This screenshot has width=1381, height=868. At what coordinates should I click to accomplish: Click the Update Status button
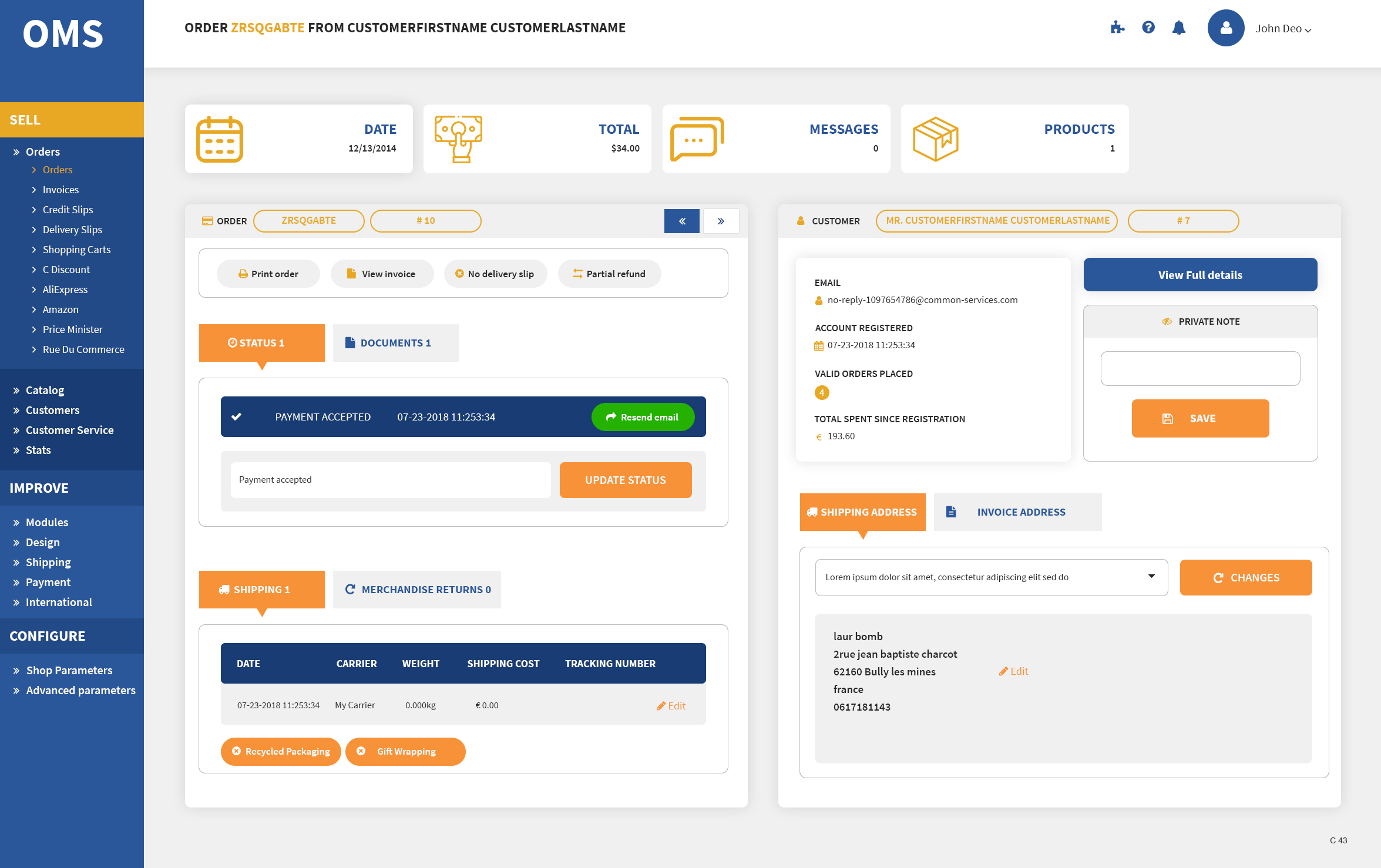(625, 480)
